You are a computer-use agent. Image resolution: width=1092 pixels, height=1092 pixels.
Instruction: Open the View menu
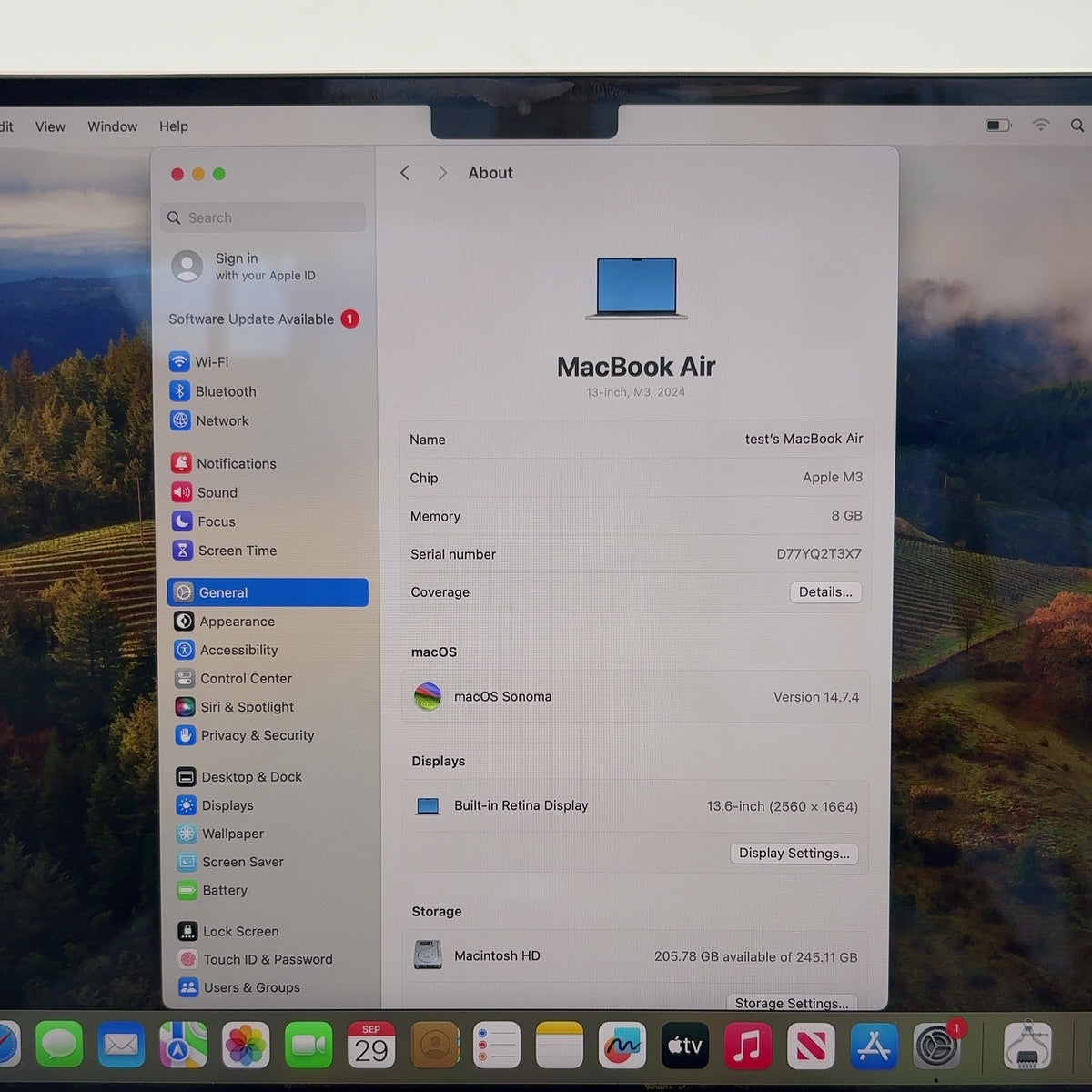(50, 126)
